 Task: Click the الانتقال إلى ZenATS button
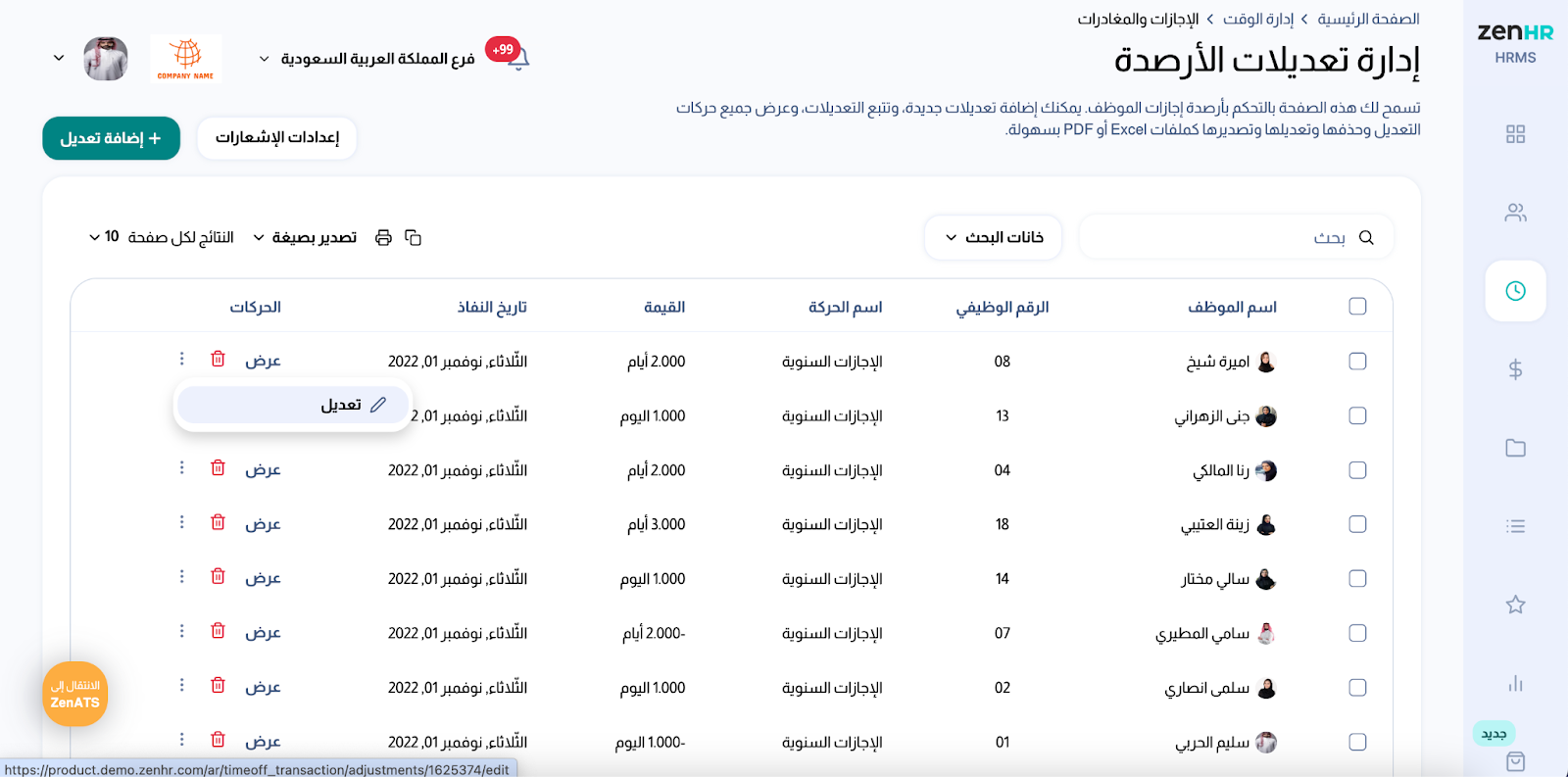[x=75, y=694]
